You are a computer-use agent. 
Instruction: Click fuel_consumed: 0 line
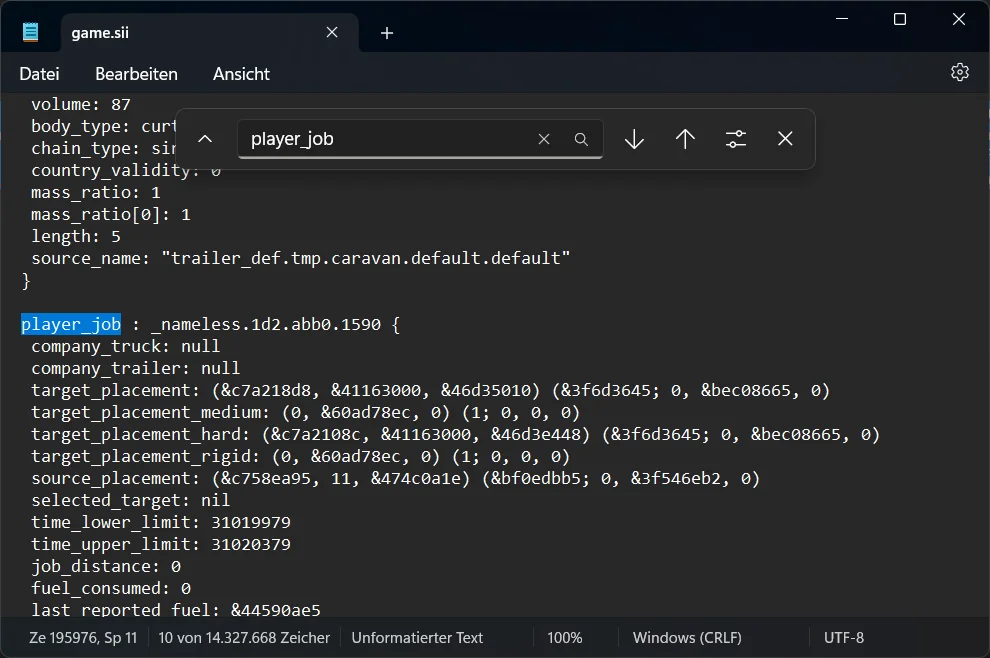111,589
